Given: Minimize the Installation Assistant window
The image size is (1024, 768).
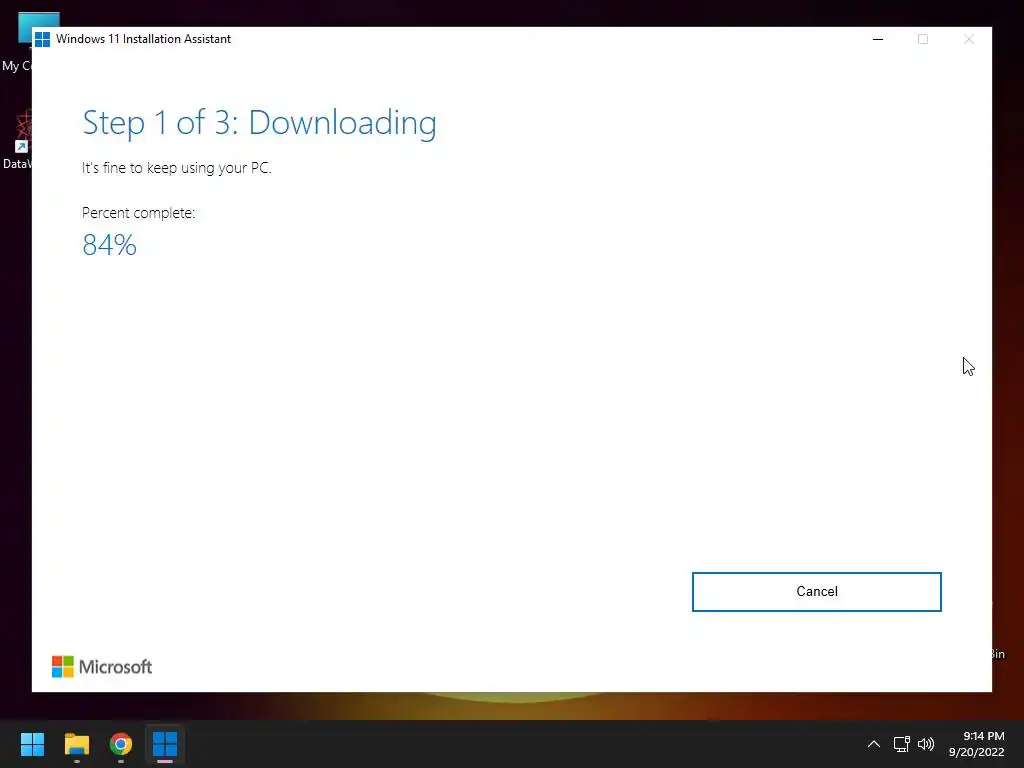Looking at the screenshot, I should [878, 39].
